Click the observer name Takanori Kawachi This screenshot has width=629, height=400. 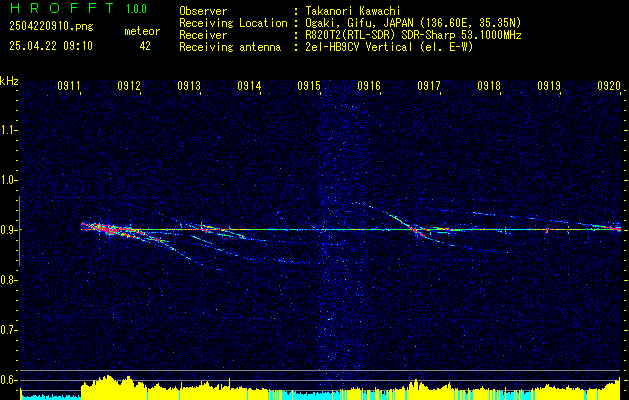click(x=352, y=11)
